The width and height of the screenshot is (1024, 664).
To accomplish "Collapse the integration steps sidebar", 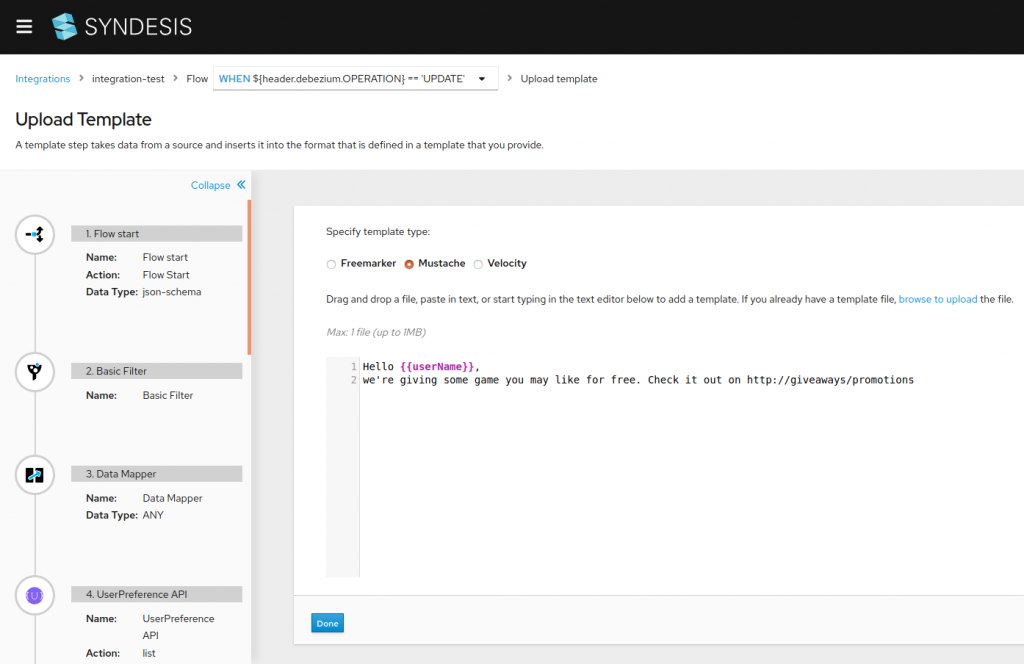I will point(210,185).
